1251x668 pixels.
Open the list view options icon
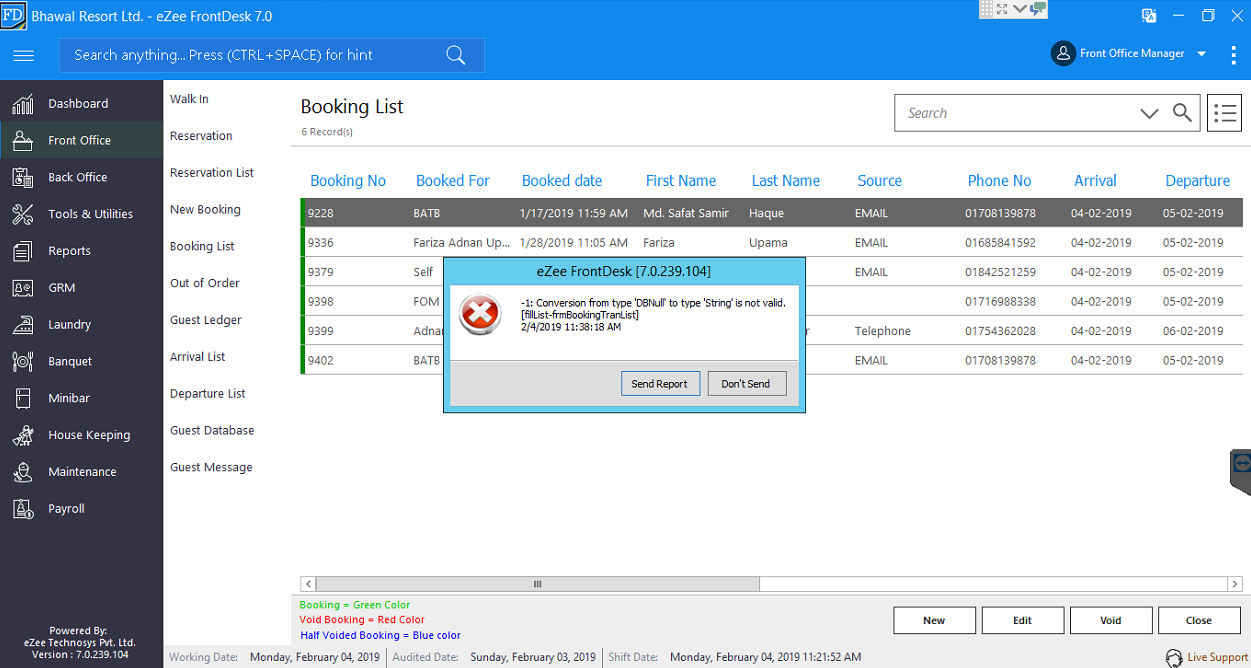pos(1225,113)
